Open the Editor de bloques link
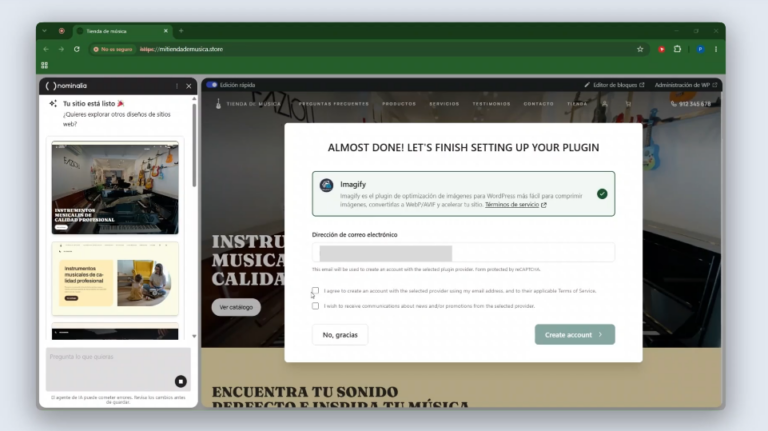Viewport: 768px width, 431px height. click(614, 85)
